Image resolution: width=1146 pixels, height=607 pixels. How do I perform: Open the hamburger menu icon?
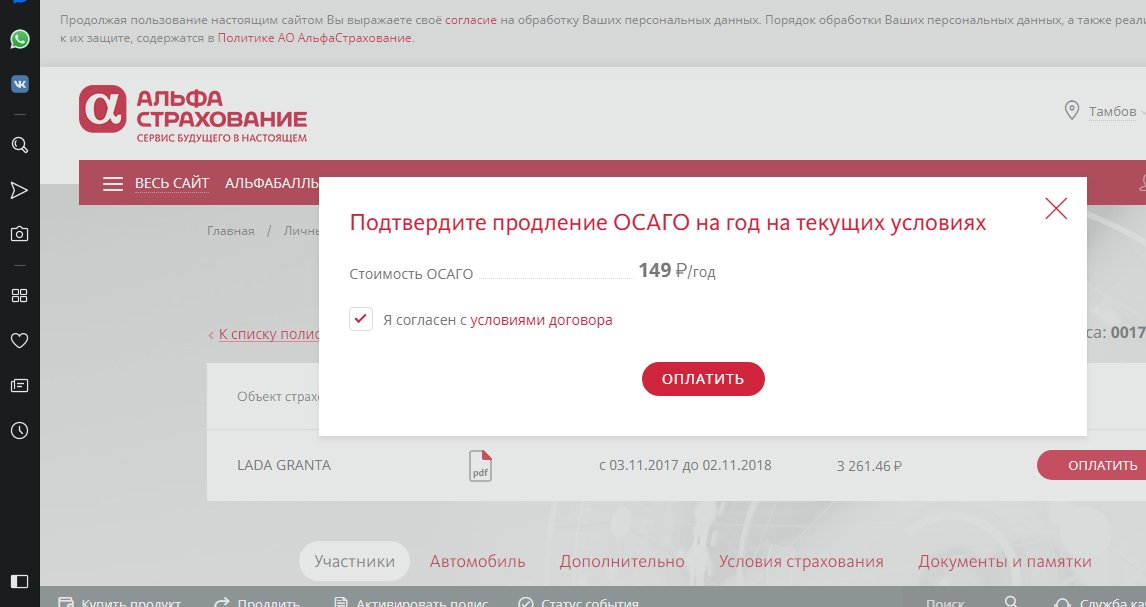[x=113, y=184]
